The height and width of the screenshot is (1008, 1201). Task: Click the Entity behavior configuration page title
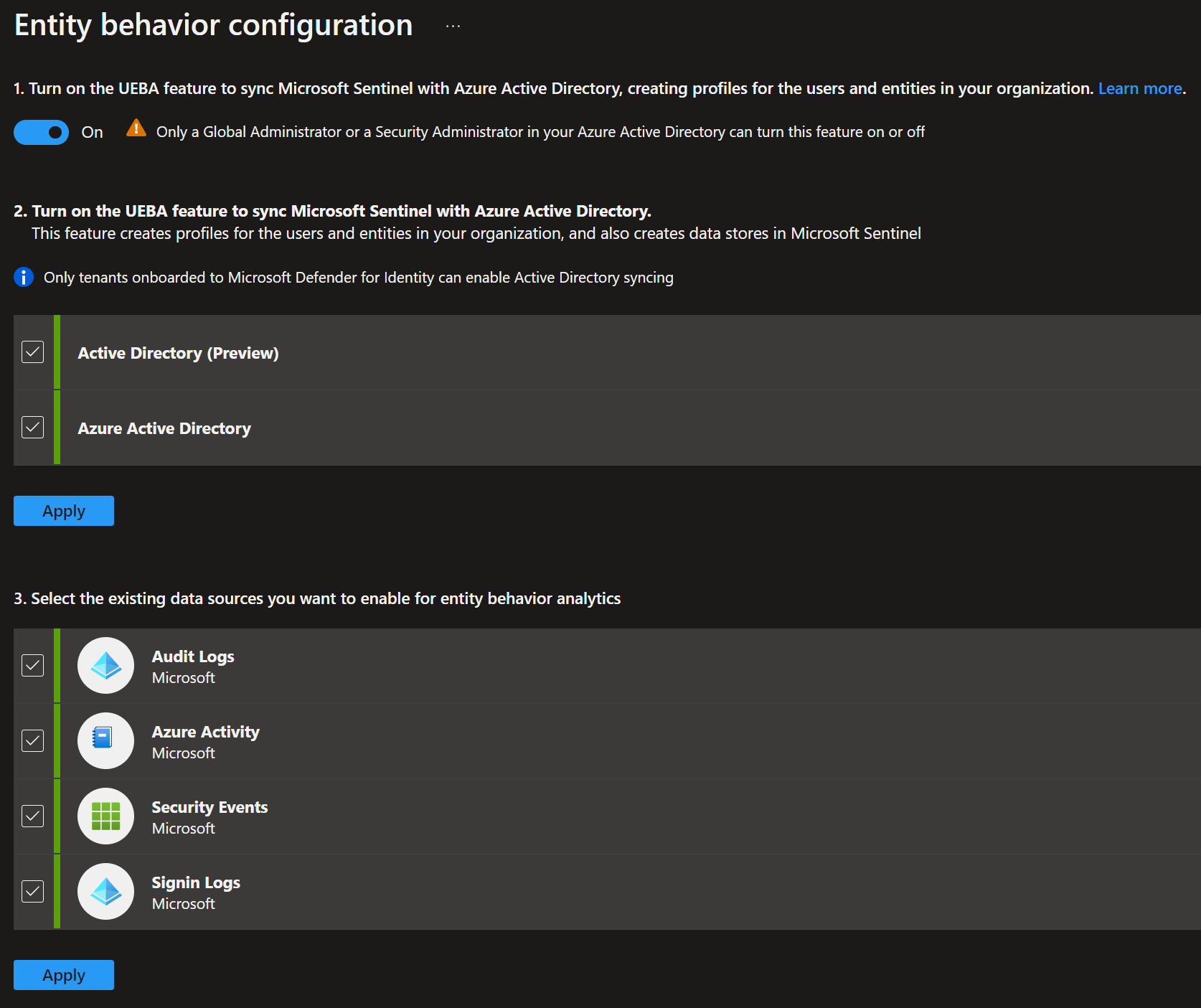tap(214, 25)
